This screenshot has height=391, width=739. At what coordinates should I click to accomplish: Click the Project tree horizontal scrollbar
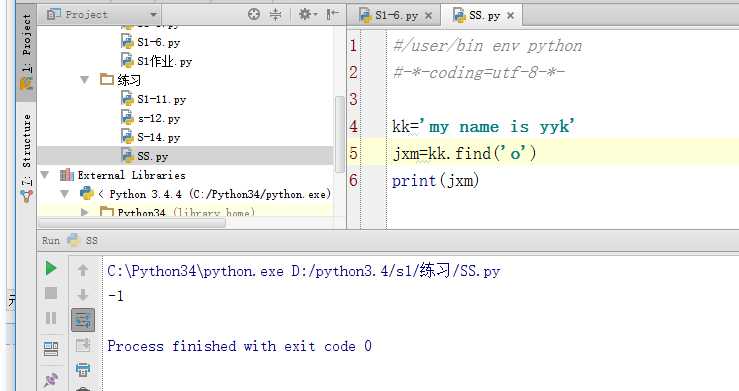pyautogui.click(x=132, y=223)
